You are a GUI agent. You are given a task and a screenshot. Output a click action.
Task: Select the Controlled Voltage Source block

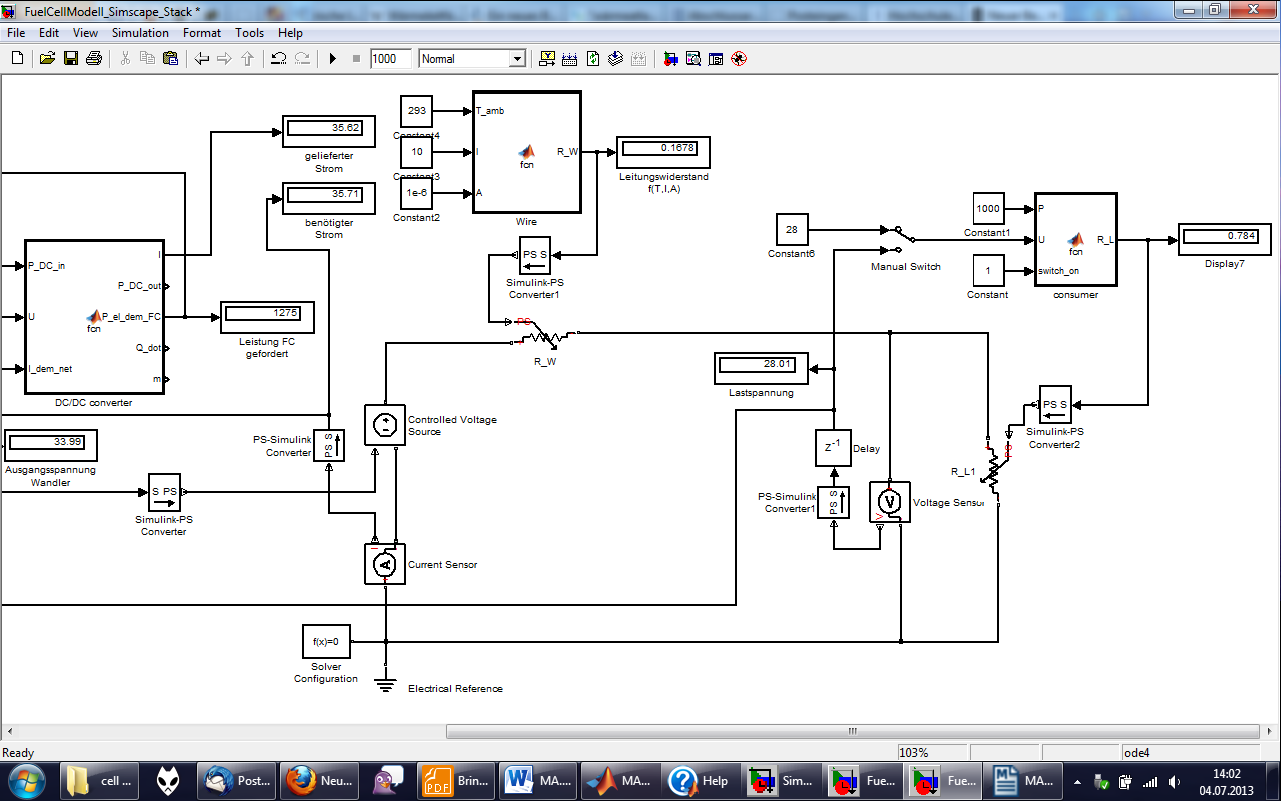pyautogui.click(x=385, y=425)
